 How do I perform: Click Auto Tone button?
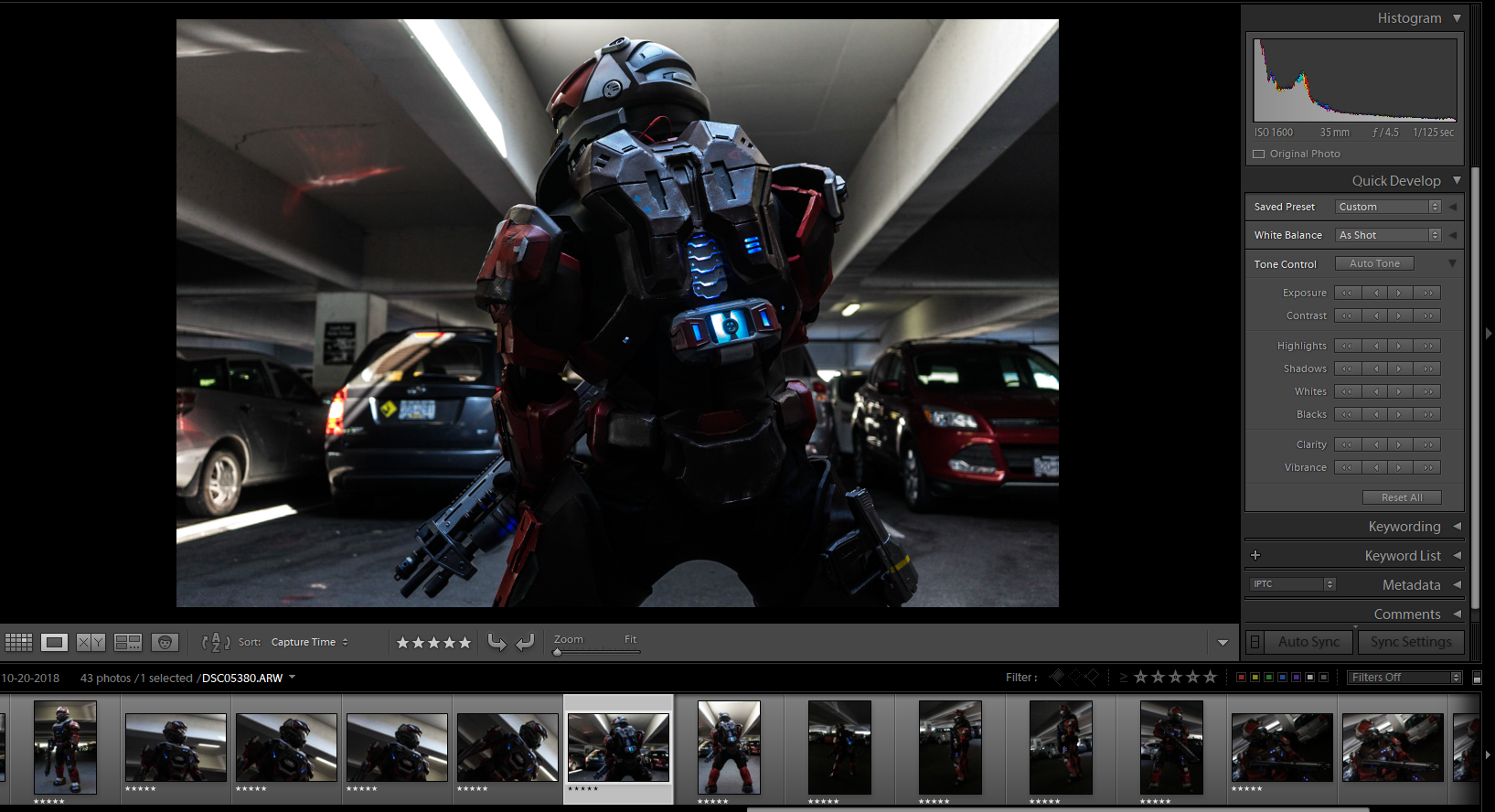coord(1374,263)
